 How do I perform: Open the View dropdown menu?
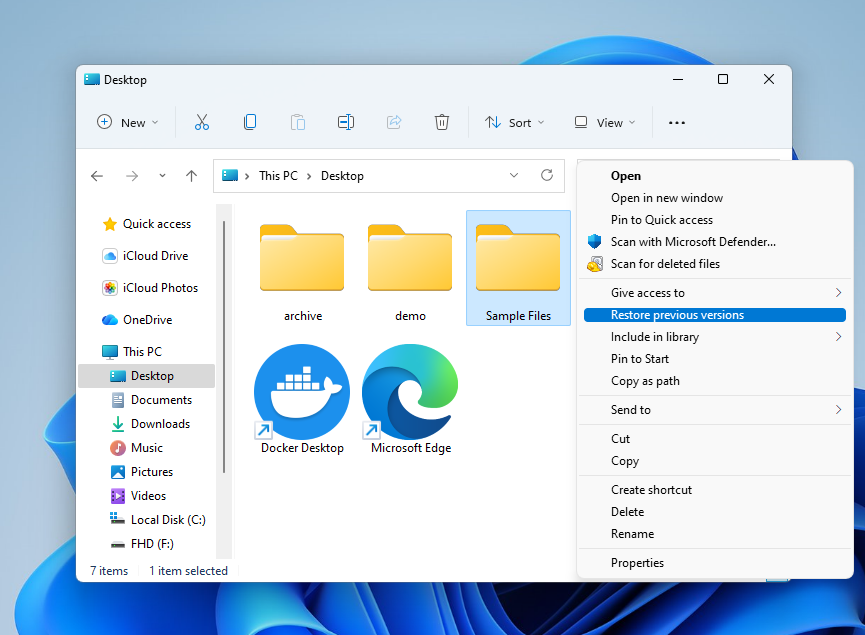pos(605,122)
